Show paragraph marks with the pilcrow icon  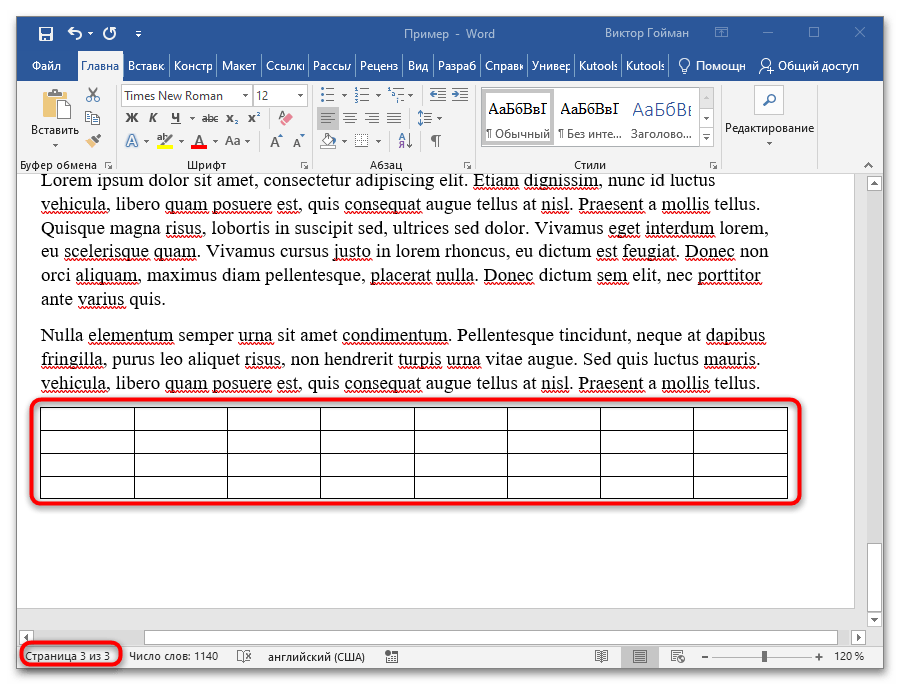tap(436, 141)
